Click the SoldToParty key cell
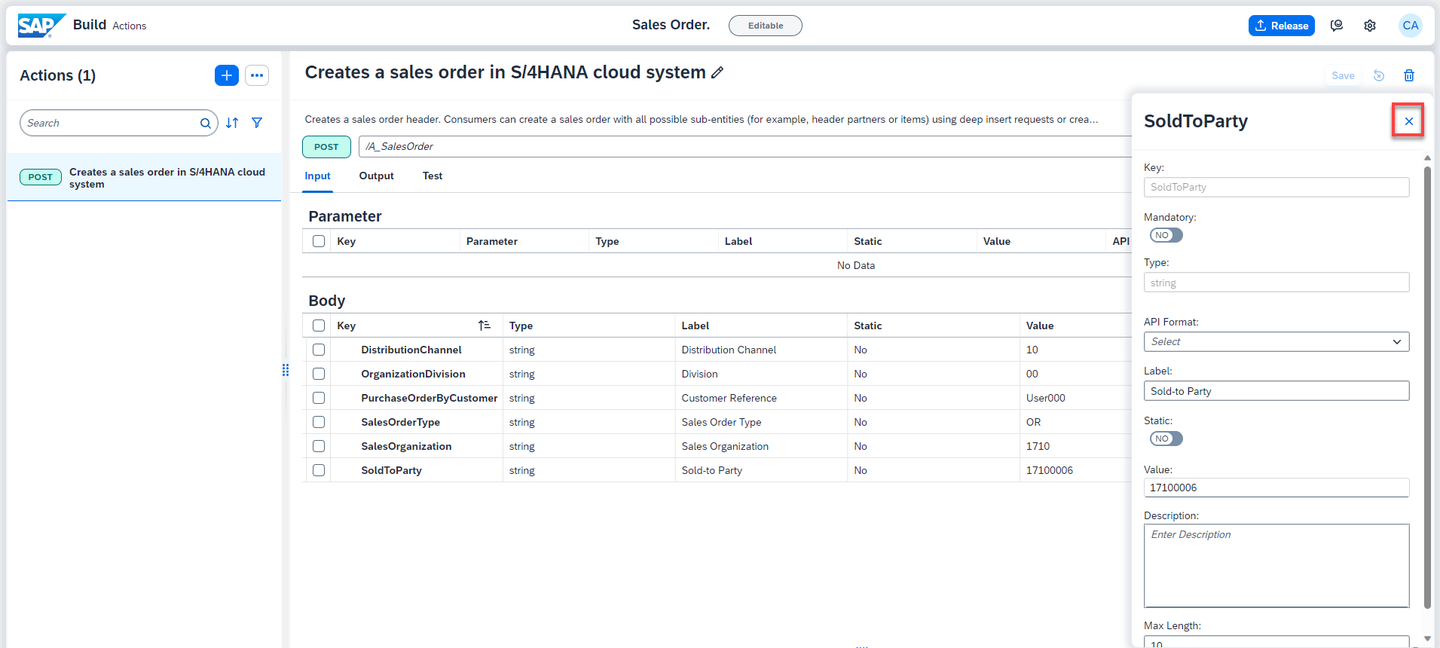Viewport: 1440px width, 648px height. tap(391, 470)
